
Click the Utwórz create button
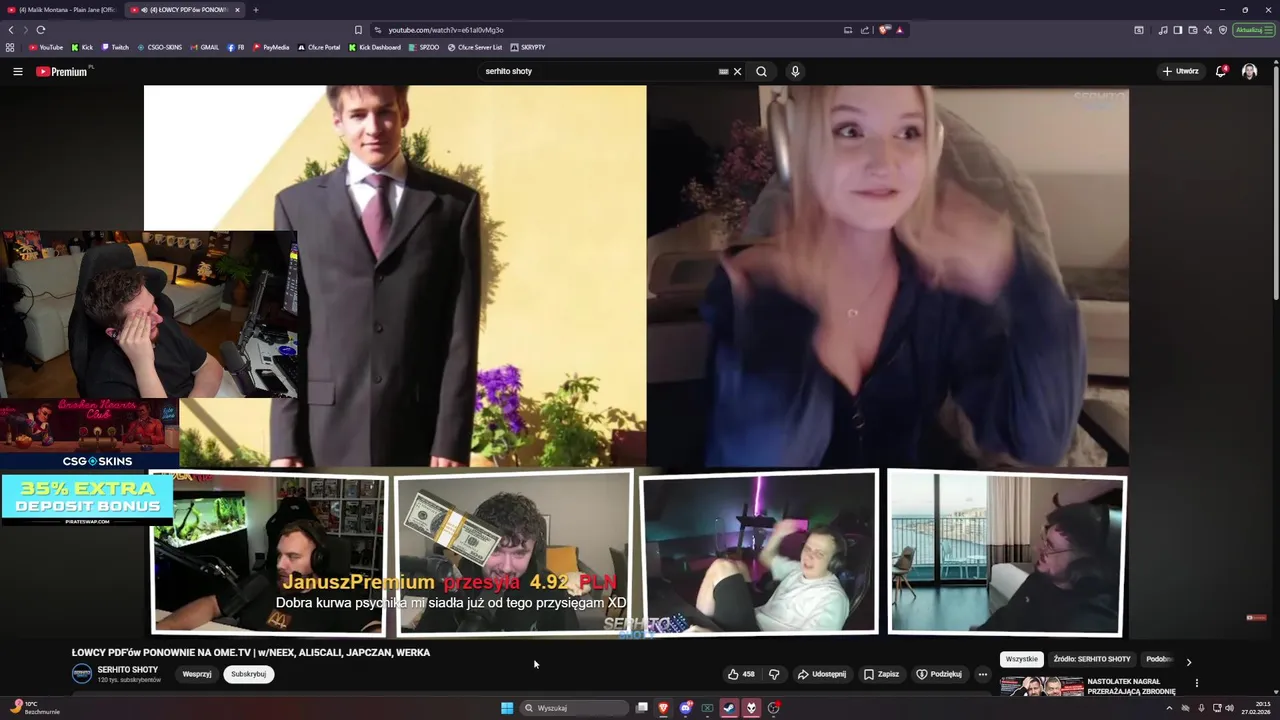(1181, 71)
